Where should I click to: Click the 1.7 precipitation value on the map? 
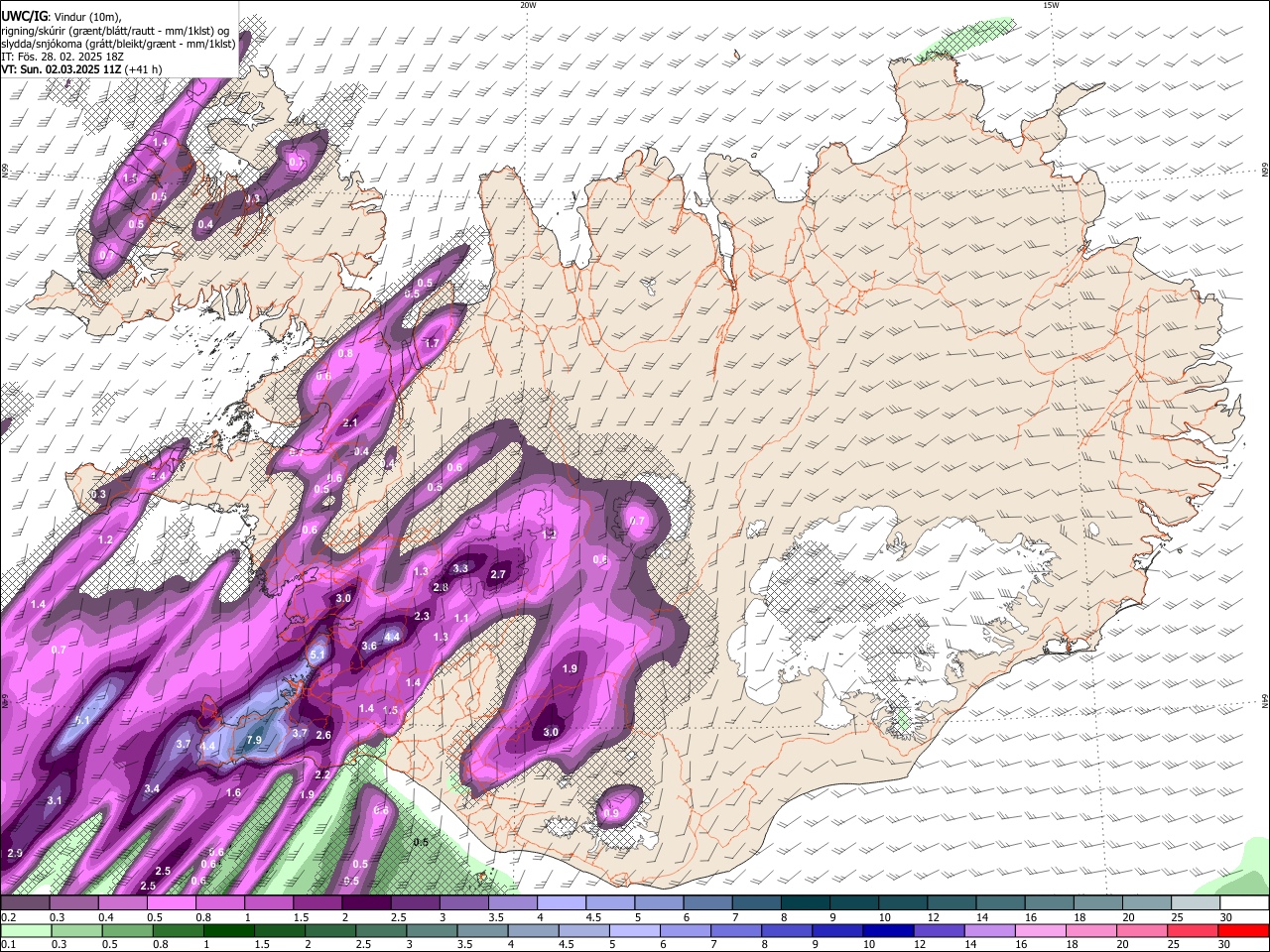pyautogui.click(x=432, y=343)
